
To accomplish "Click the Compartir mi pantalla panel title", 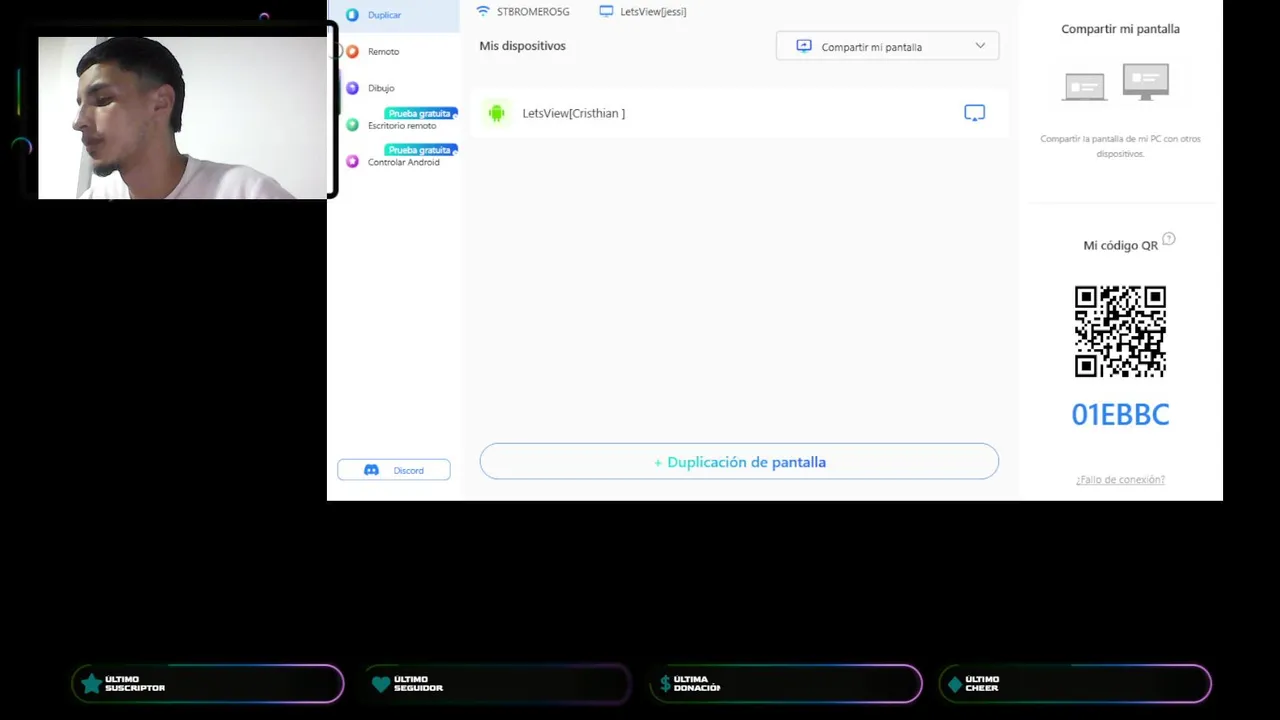I will 1120,29.
